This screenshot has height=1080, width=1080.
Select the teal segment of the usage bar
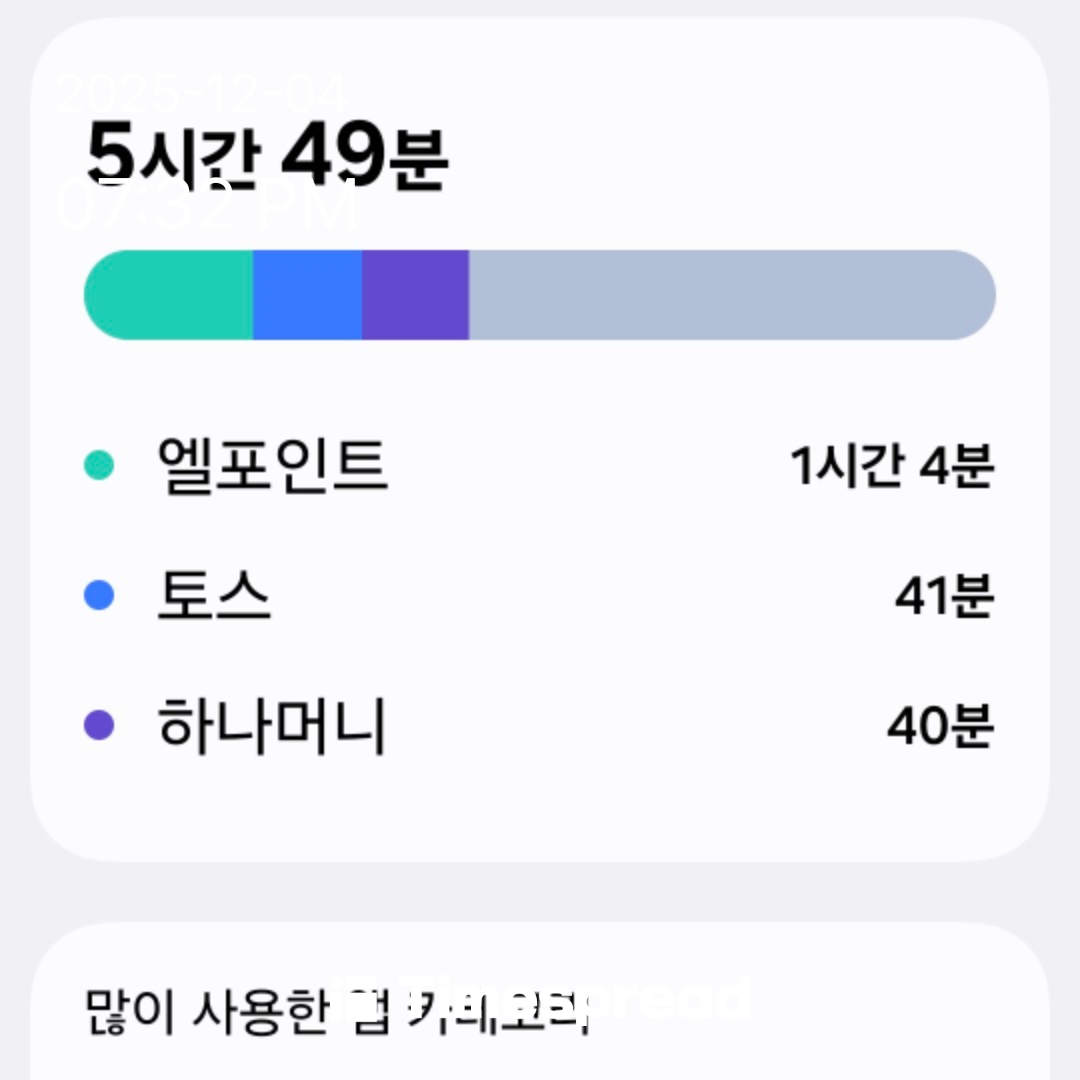click(x=170, y=295)
